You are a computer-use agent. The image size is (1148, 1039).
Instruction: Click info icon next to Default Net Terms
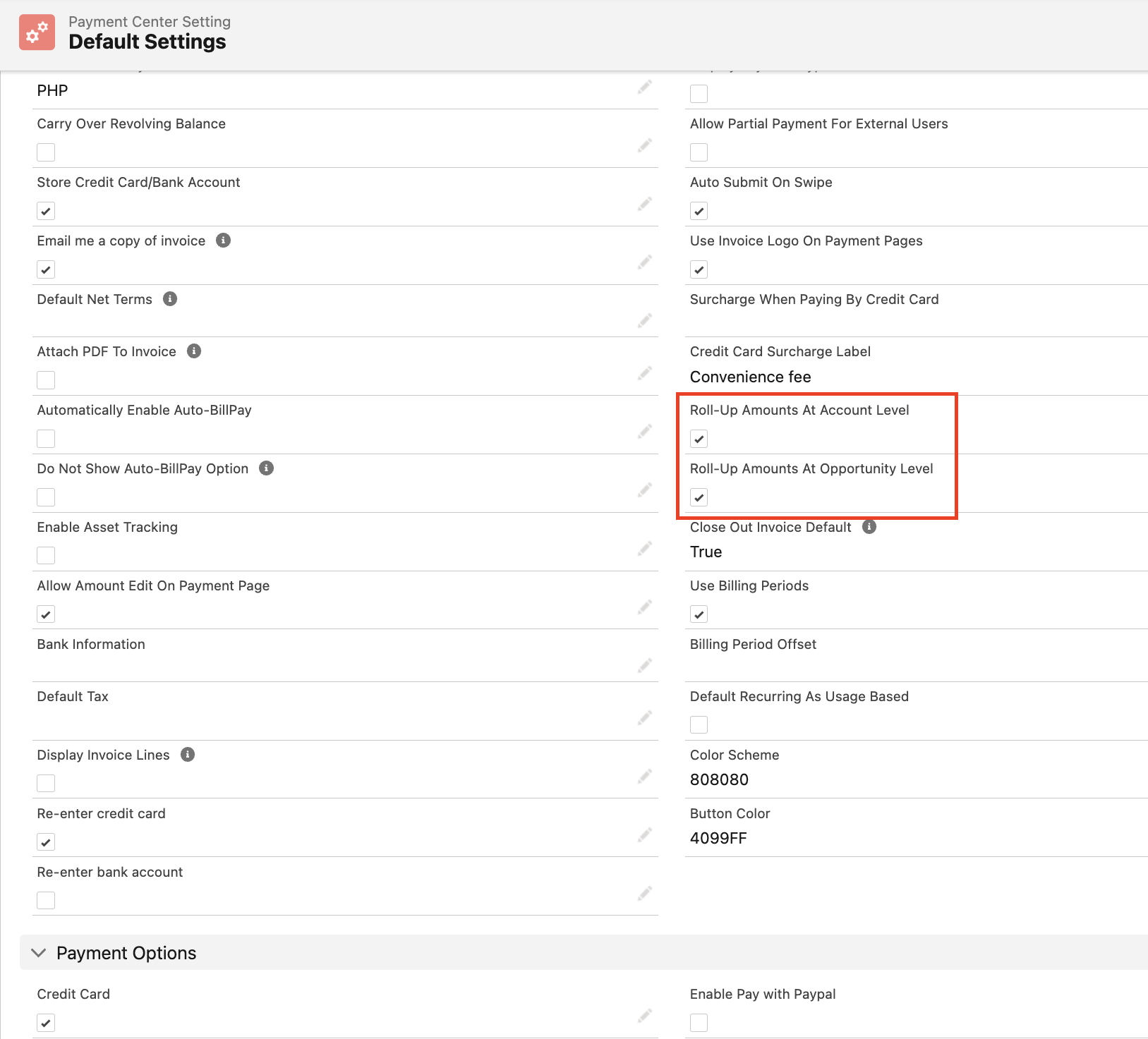tap(170, 299)
